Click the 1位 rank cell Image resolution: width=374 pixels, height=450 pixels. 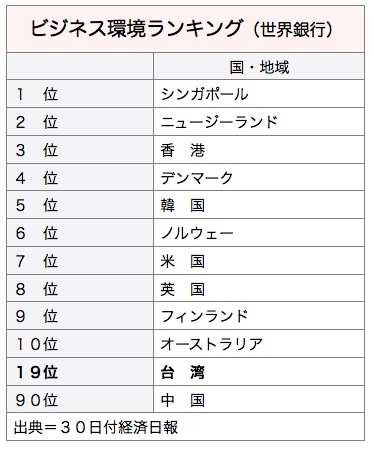coord(80,94)
